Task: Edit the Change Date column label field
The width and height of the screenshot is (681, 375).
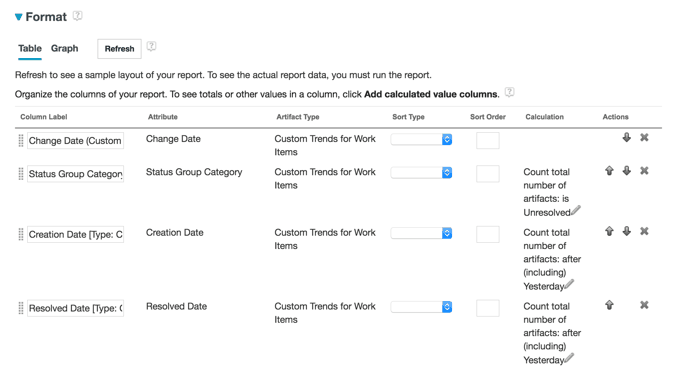Action: [x=76, y=141]
